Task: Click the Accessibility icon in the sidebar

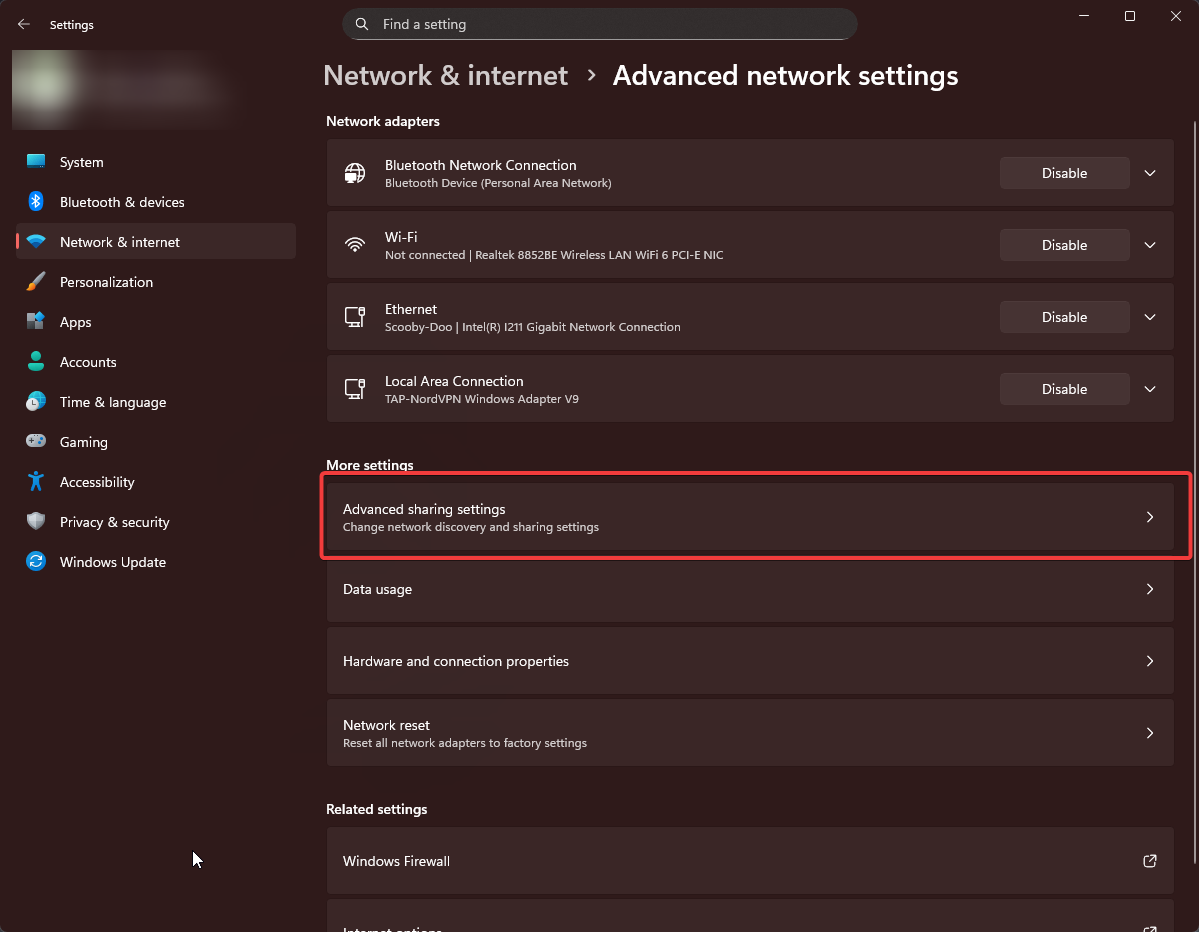Action: click(x=36, y=481)
